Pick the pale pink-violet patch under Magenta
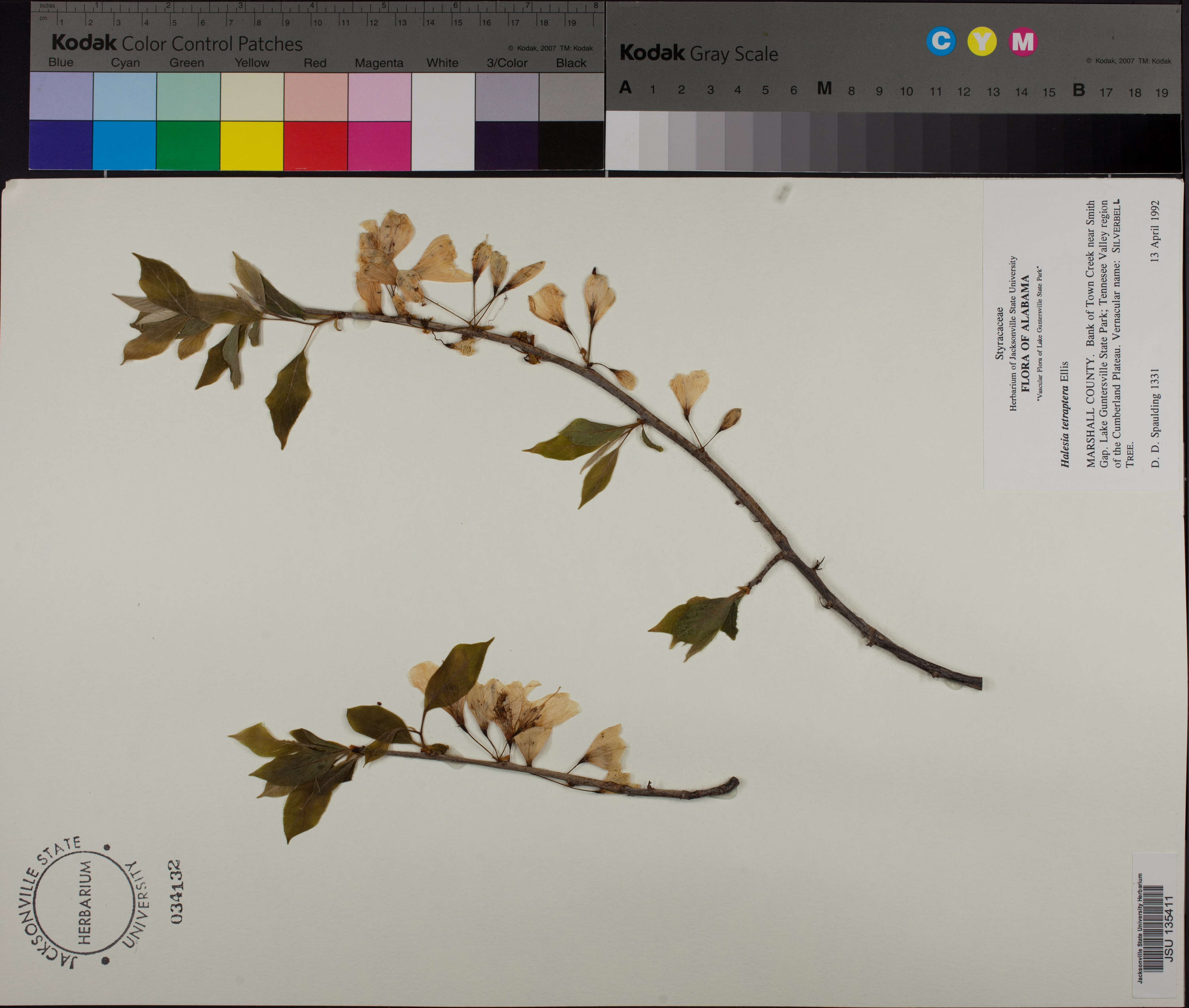Viewport: 1189px width, 1008px height. pos(379,96)
